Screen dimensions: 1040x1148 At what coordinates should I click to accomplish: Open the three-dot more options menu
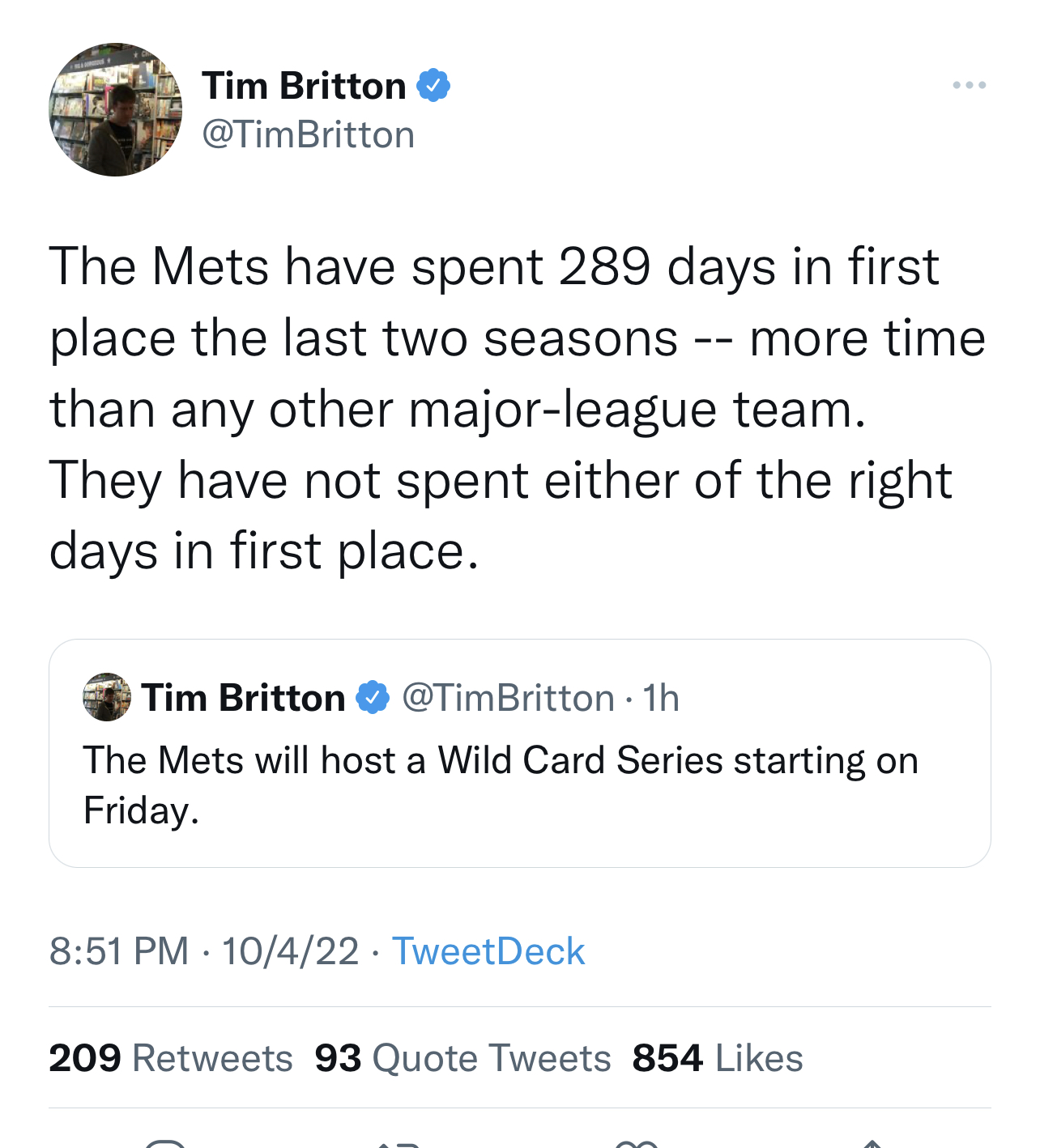[x=969, y=85]
